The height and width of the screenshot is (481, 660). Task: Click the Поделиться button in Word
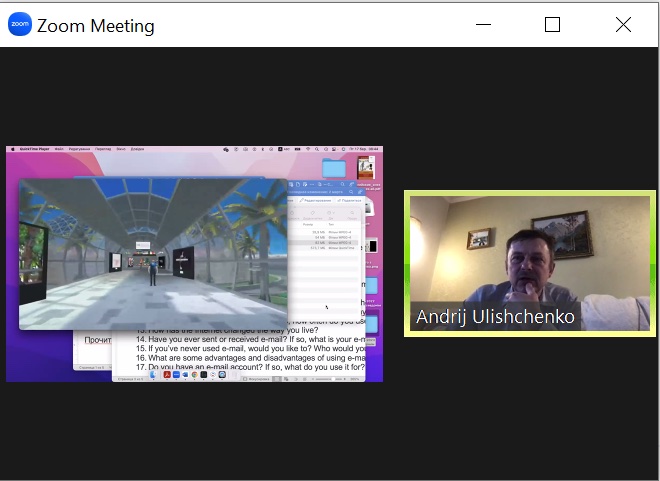click(x=349, y=200)
